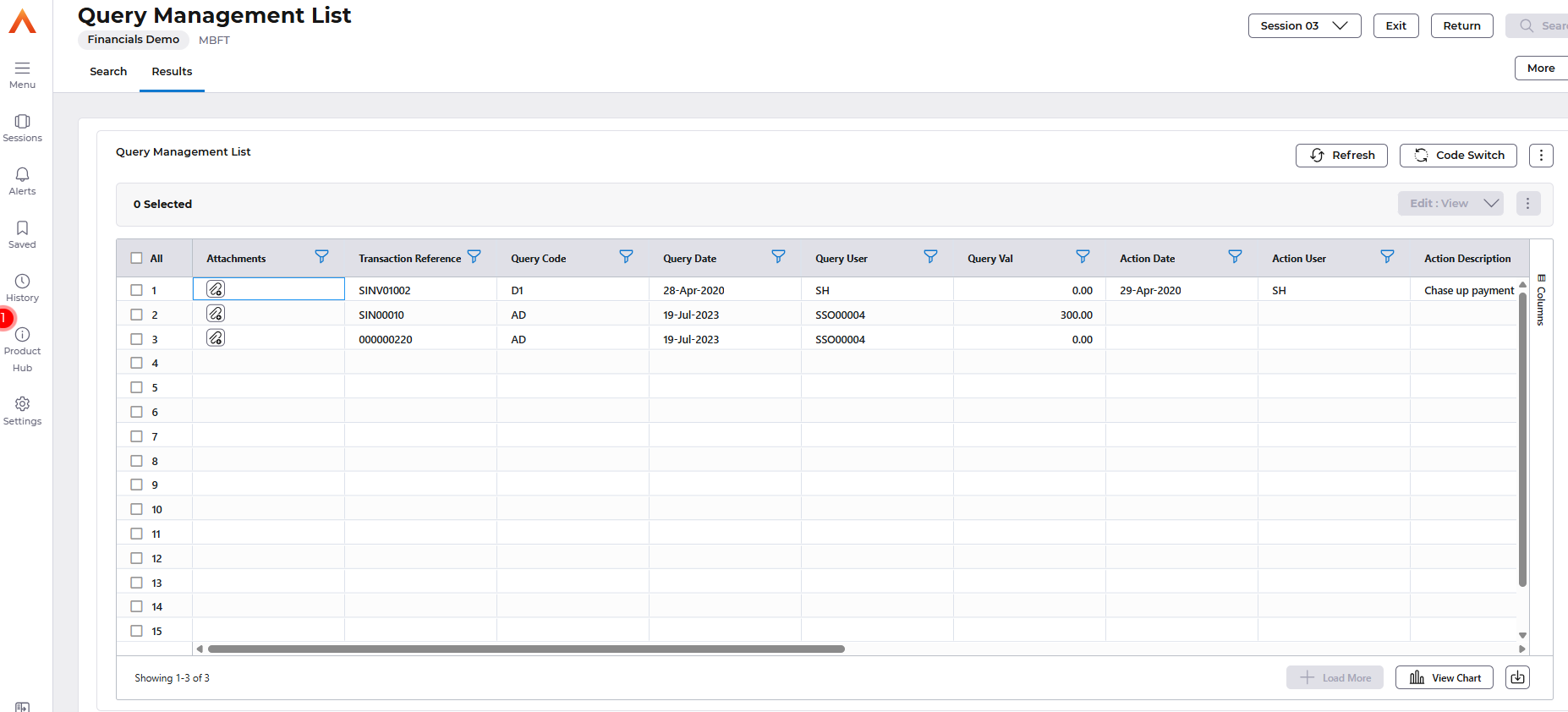Switch to the Results tab

(172, 72)
